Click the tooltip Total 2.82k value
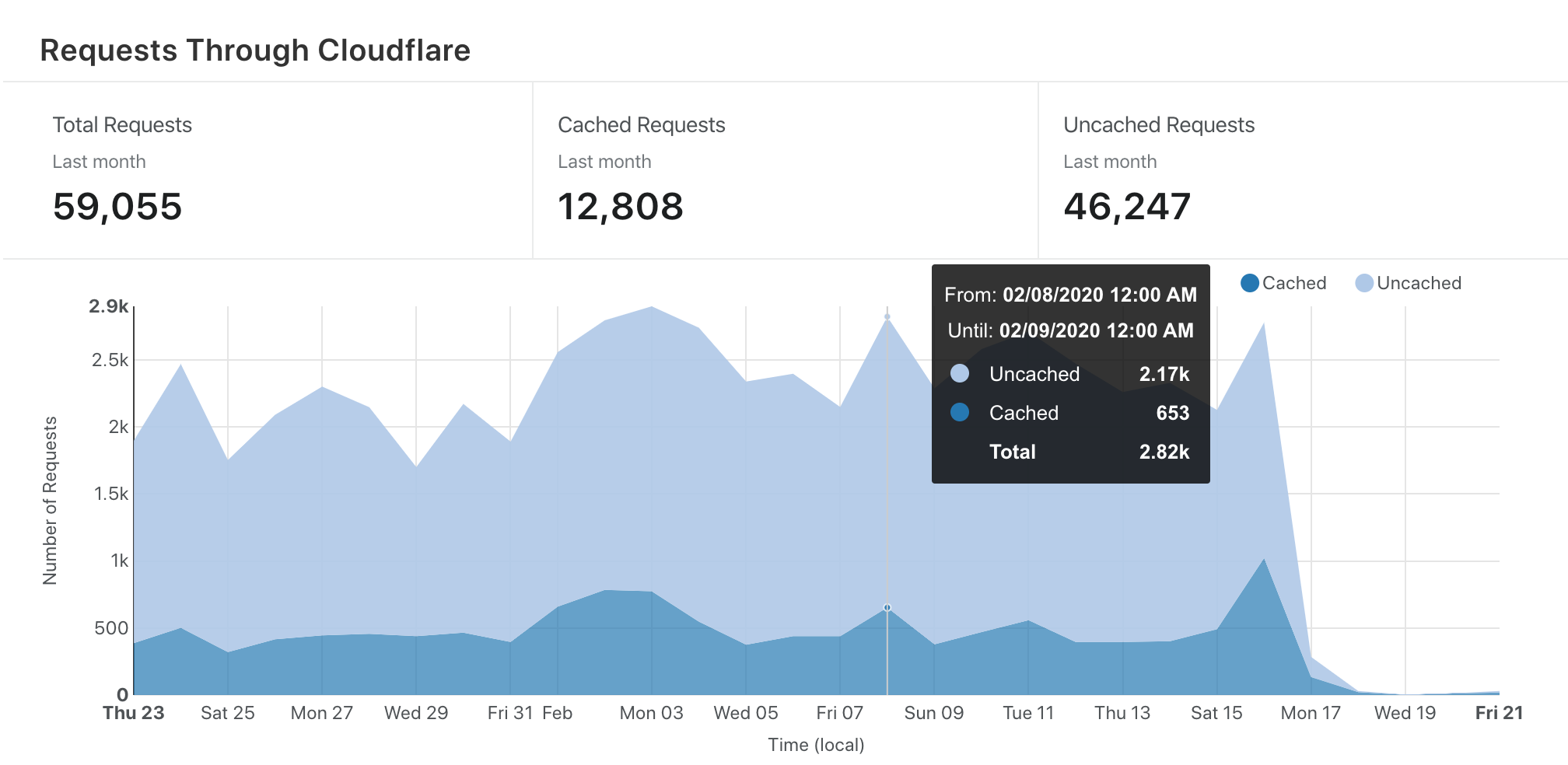Screen dimensions: 1568x765 (x=1164, y=452)
